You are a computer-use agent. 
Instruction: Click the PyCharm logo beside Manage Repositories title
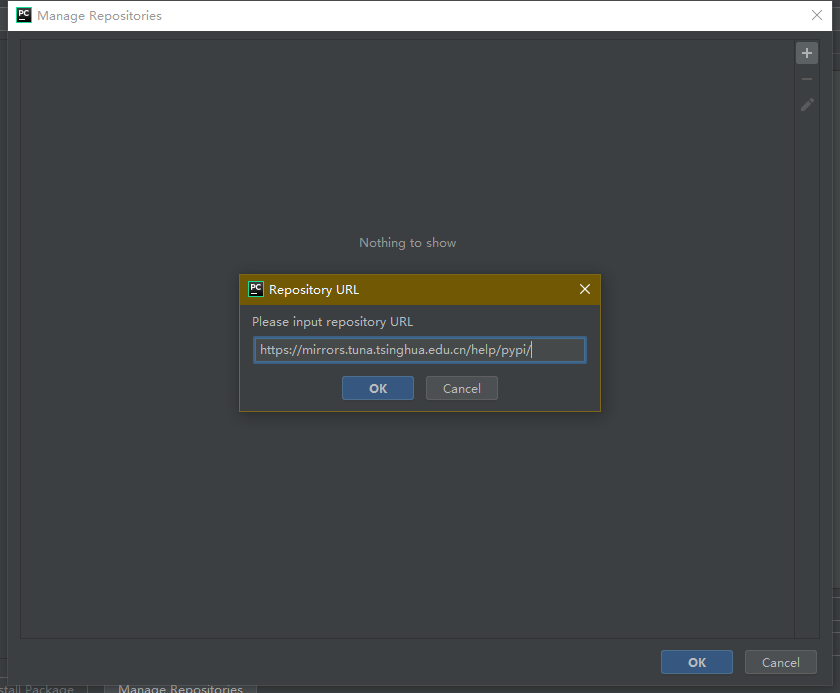tap(23, 15)
